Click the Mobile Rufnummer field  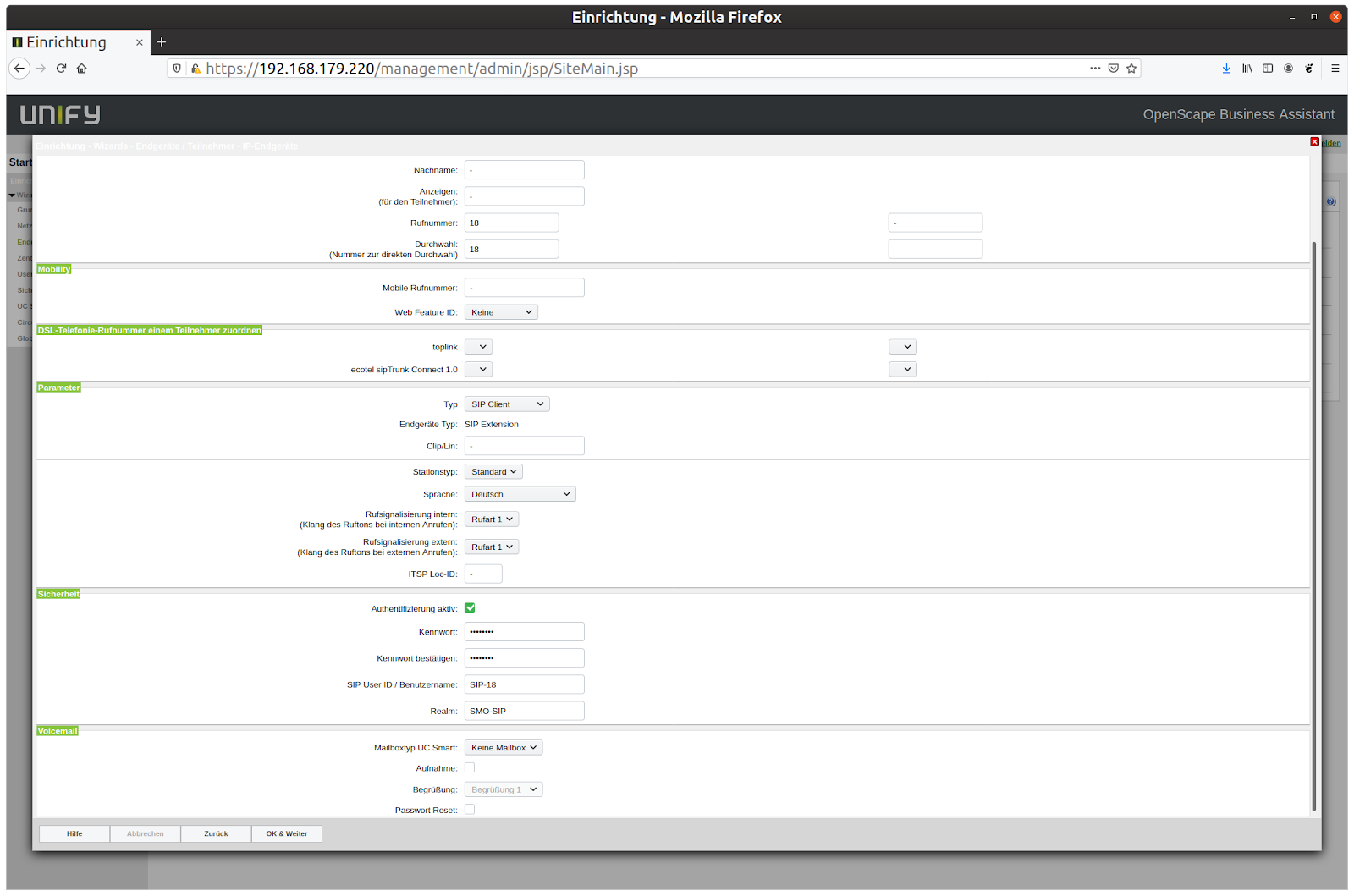(x=525, y=288)
